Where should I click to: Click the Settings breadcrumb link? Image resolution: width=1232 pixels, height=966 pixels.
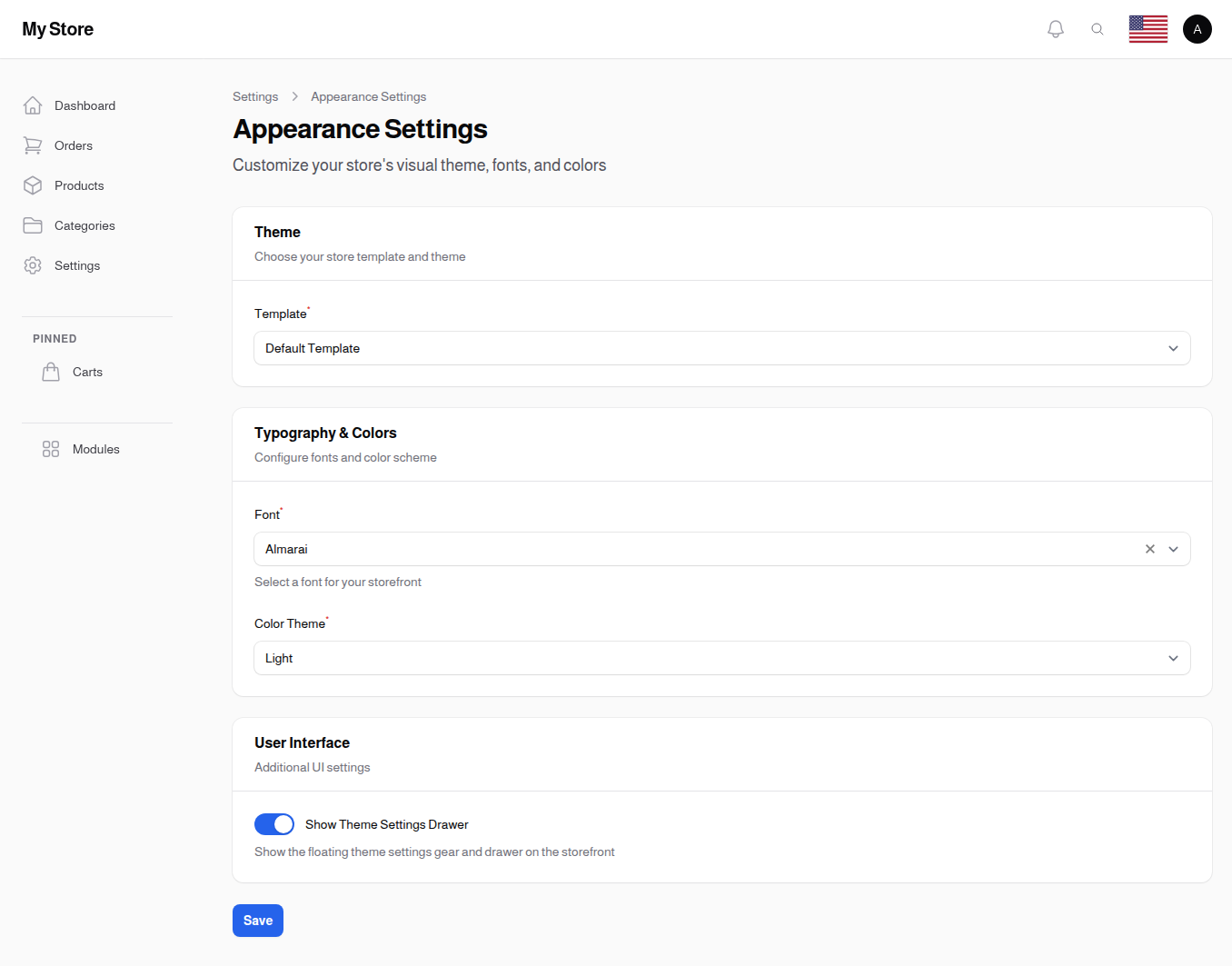tap(255, 96)
